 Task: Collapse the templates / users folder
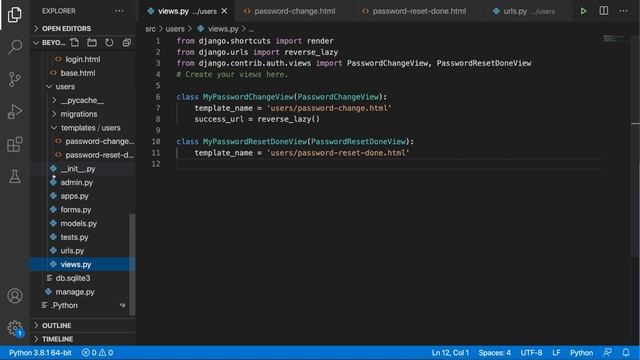82,128
